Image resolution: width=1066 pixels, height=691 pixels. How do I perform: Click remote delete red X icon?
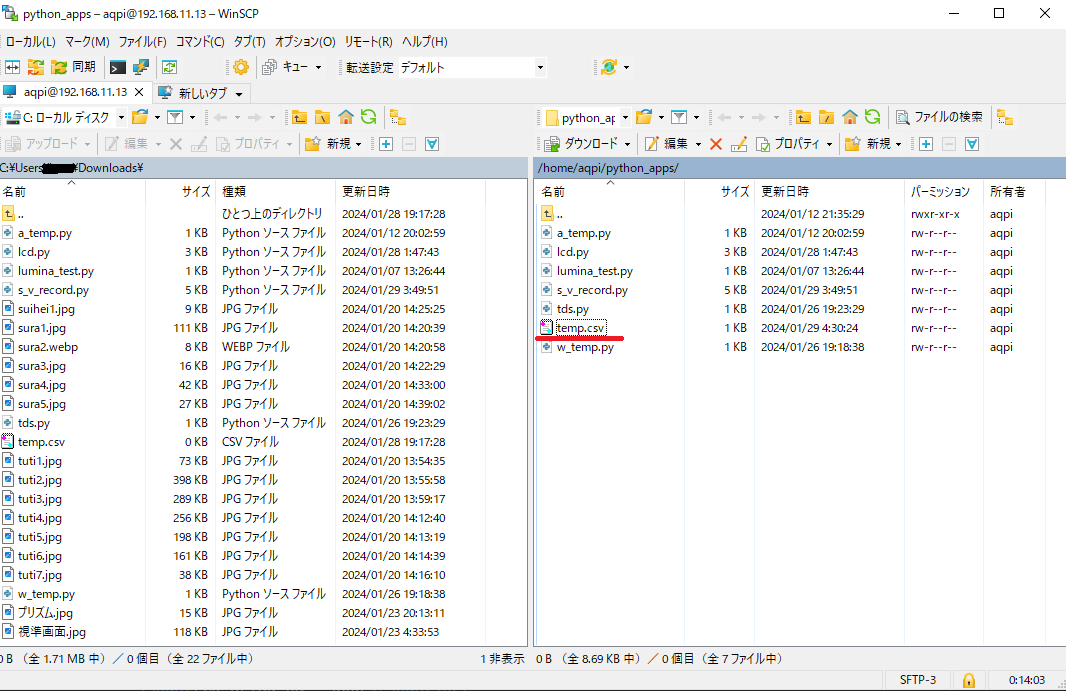716,144
